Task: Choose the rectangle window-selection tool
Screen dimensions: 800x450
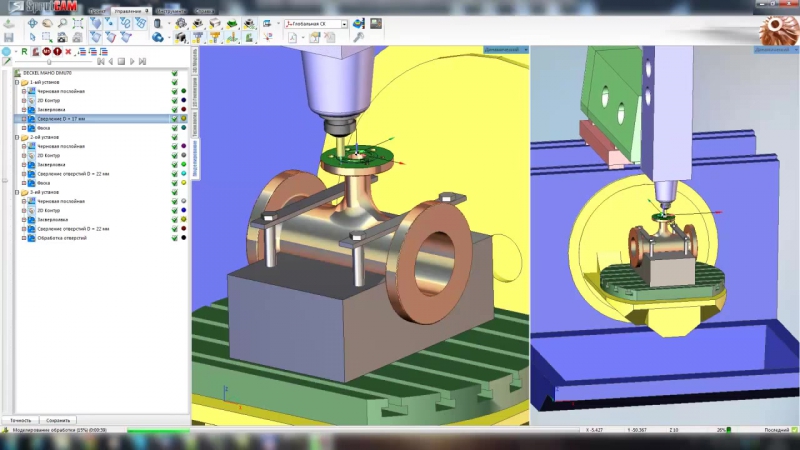Action: coord(47,37)
